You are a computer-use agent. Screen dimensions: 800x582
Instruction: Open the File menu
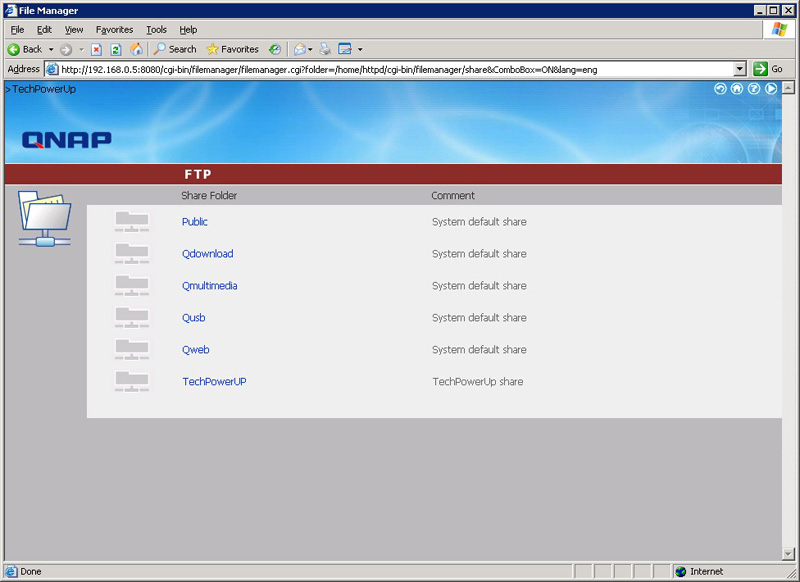click(17, 30)
